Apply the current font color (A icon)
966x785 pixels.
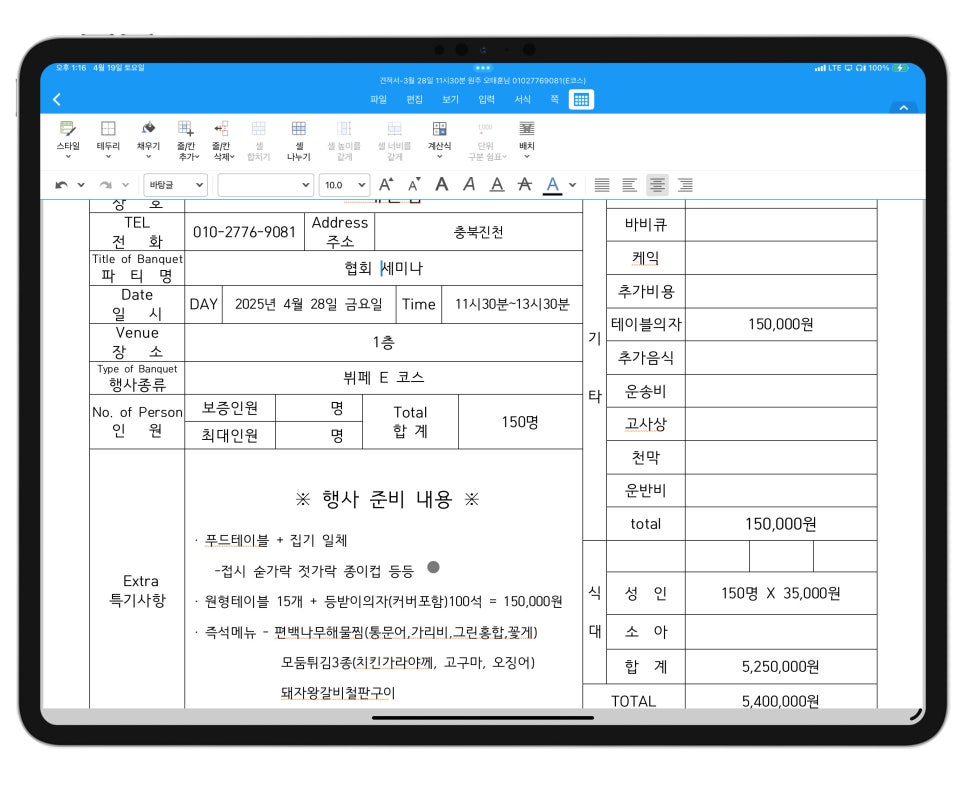553,185
